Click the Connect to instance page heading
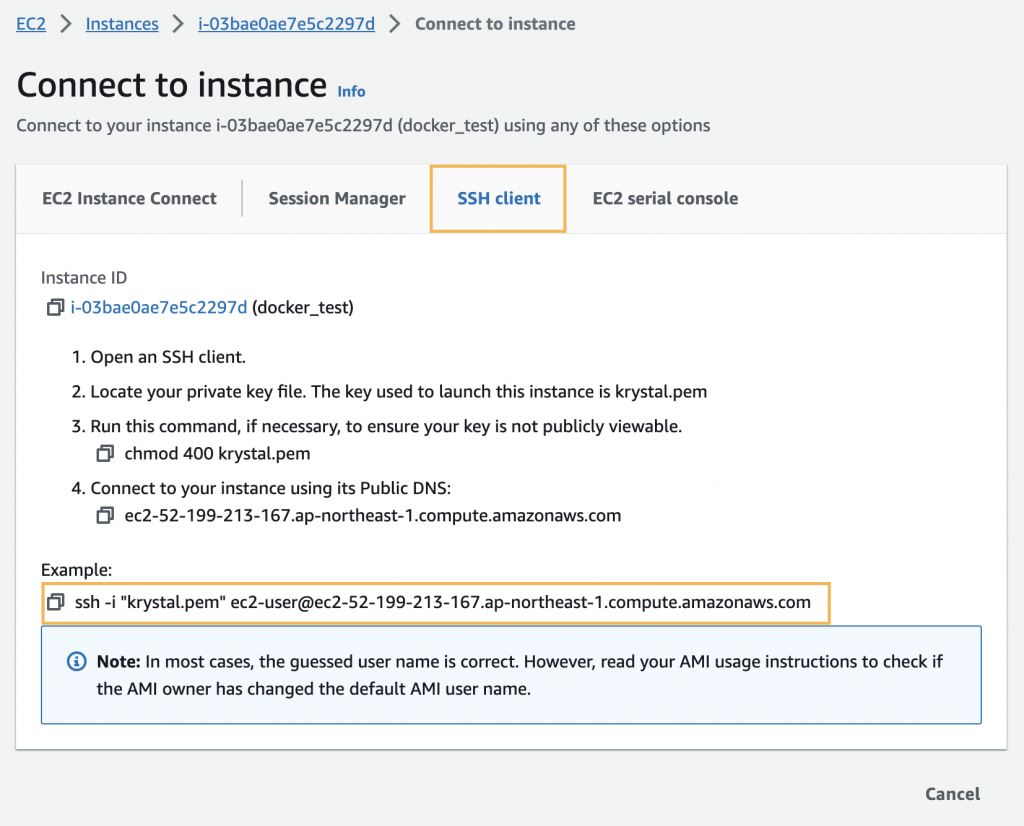 click(x=172, y=85)
